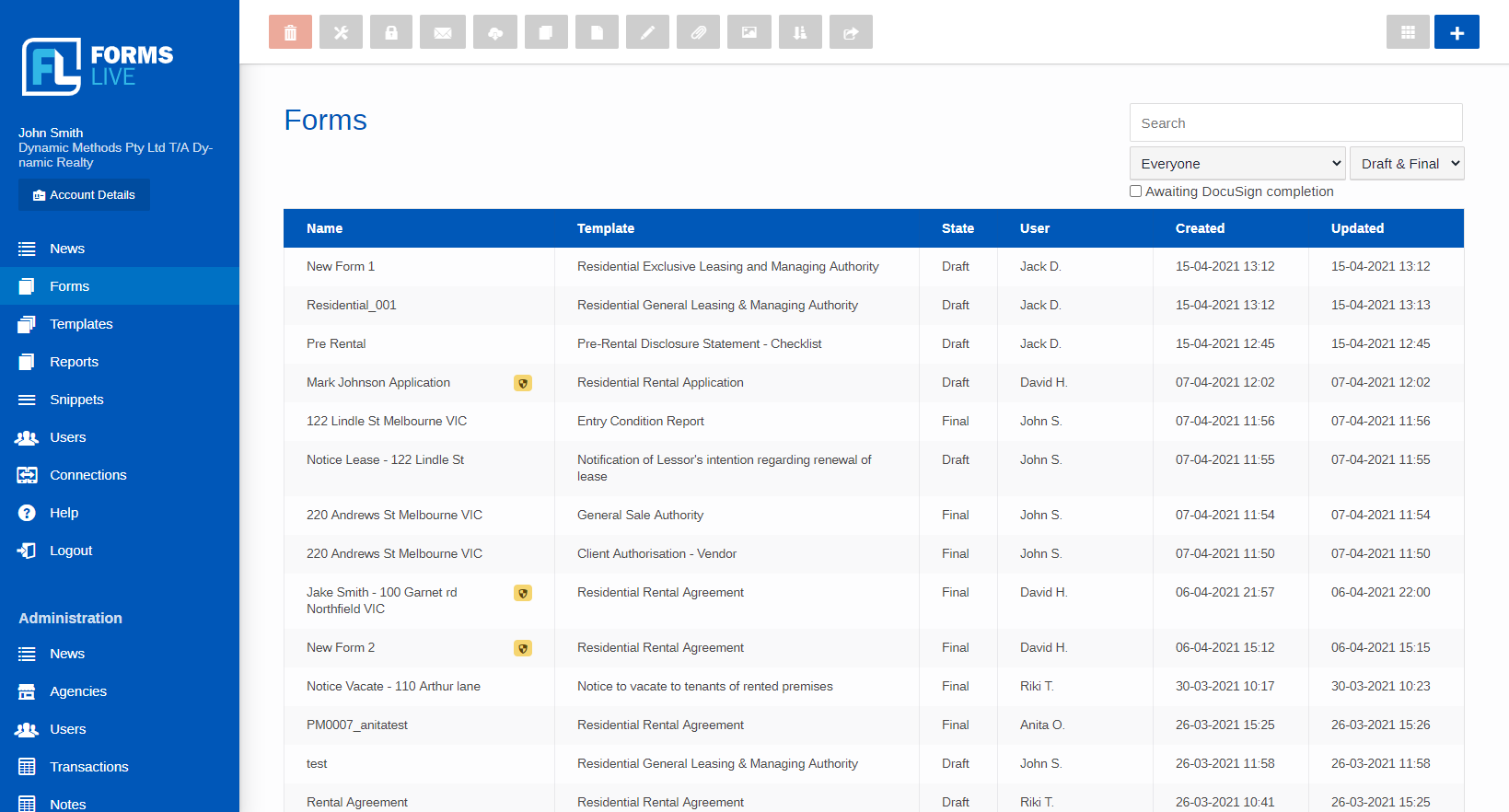The width and height of the screenshot is (1509, 812).
Task: Click the paperclip attachment icon
Action: pos(699,32)
